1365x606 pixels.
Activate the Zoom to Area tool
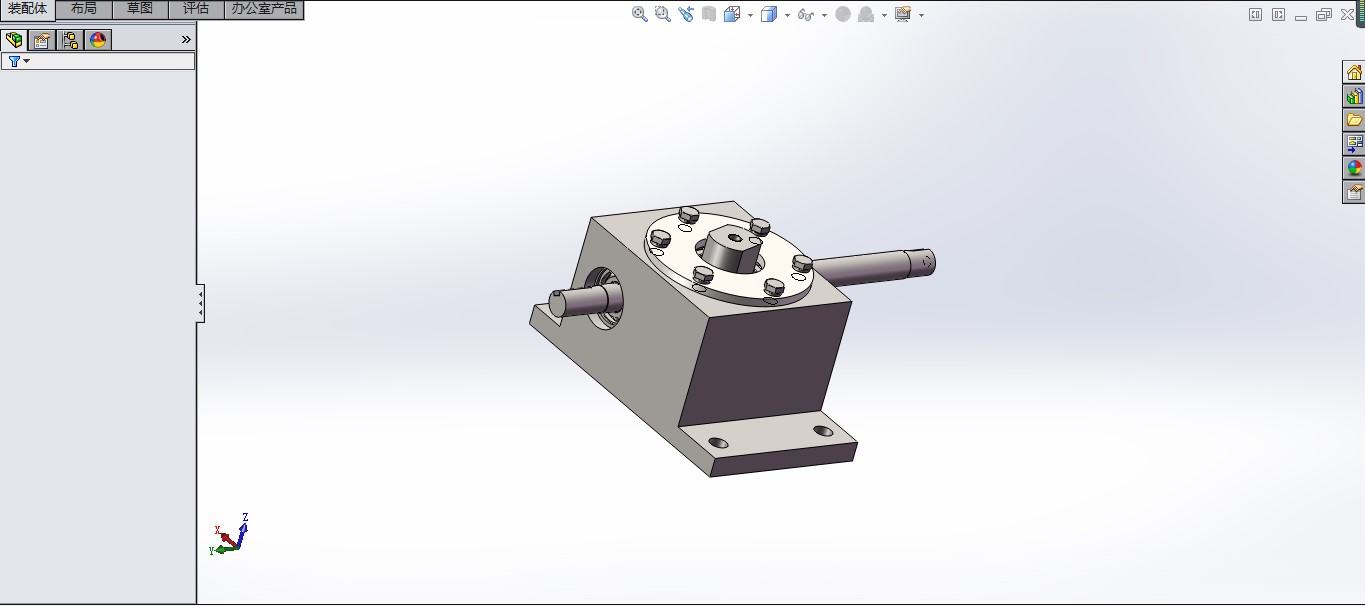point(661,13)
